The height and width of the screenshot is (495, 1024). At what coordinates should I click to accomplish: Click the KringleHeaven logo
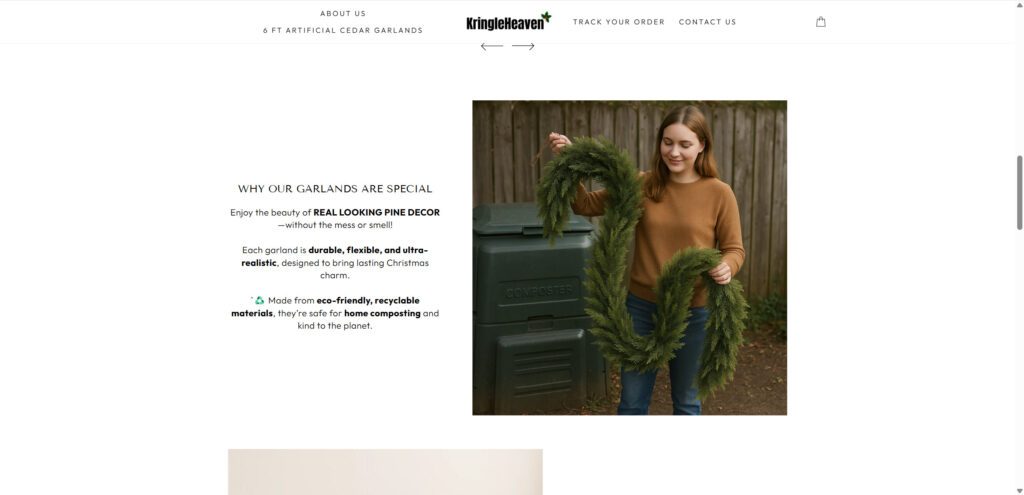(509, 22)
